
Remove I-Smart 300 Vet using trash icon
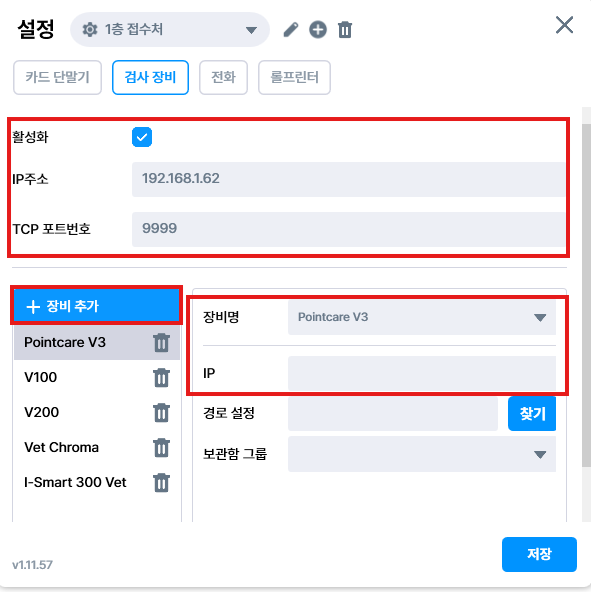[x=161, y=483]
